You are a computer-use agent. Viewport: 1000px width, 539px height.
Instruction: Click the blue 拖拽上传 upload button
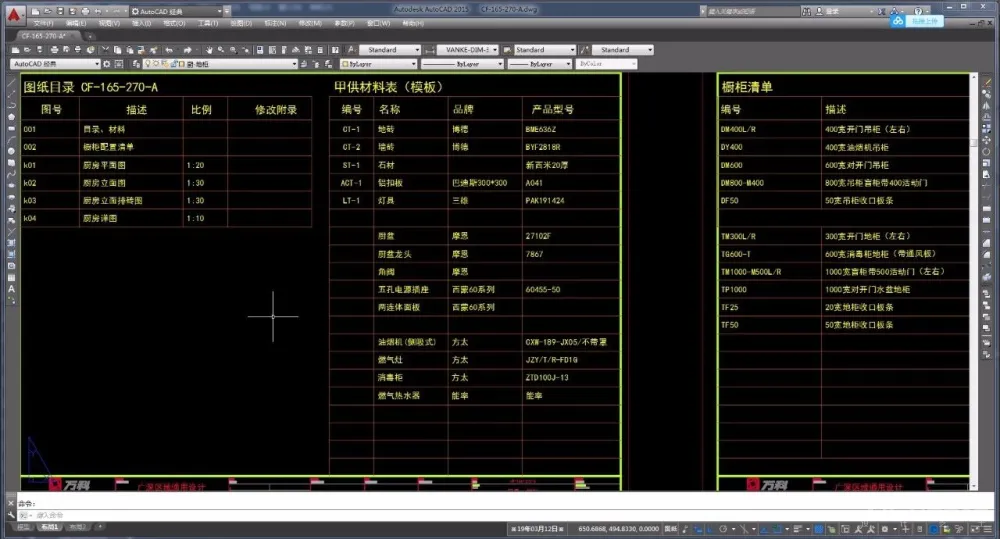tap(917, 21)
